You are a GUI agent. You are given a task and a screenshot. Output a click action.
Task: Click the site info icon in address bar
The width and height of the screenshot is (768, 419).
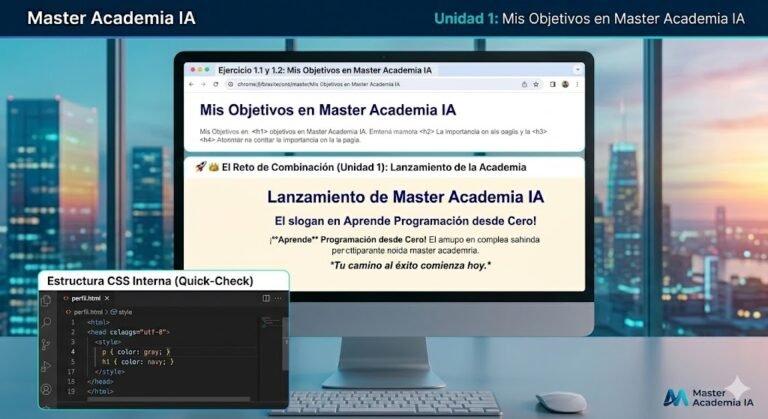231,84
